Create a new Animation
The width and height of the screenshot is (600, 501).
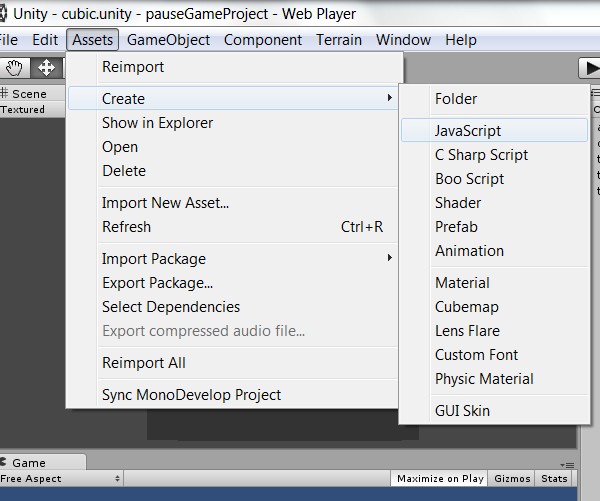click(x=494, y=251)
